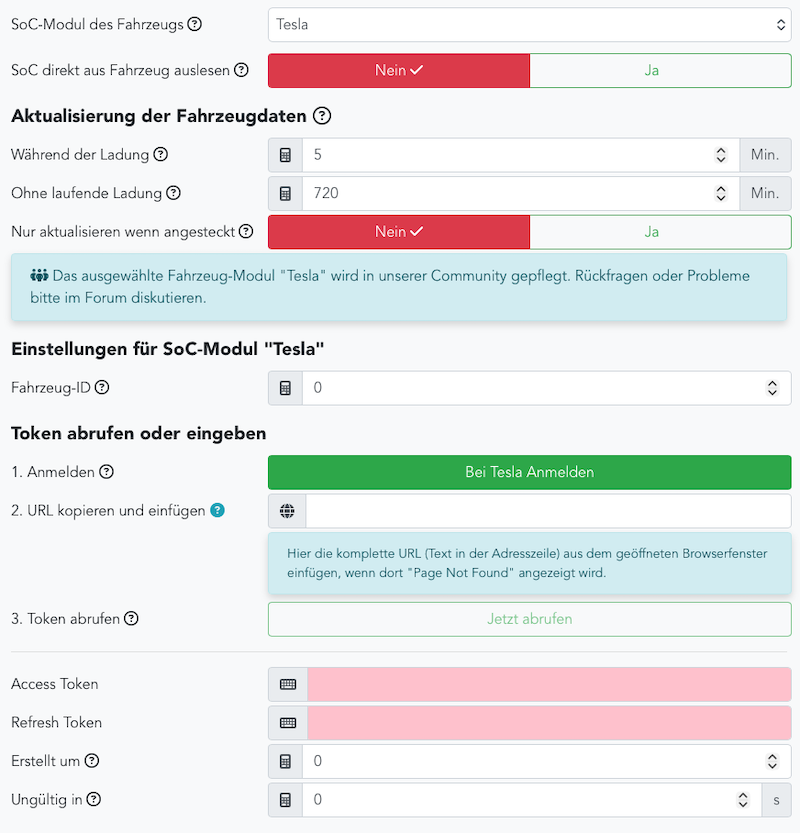Image resolution: width=800 pixels, height=833 pixels.
Task: Click blue help icon beside URL kopieren und einfügen
Action: tap(217, 510)
